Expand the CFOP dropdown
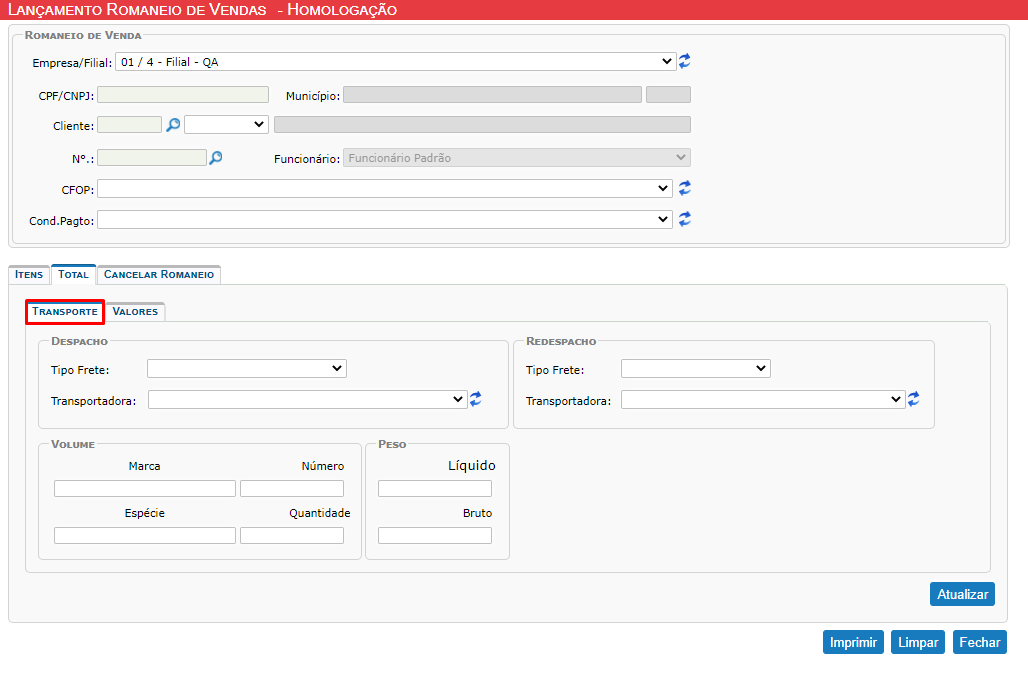This screenshot has height=674, width=1028. pos(385,189)
